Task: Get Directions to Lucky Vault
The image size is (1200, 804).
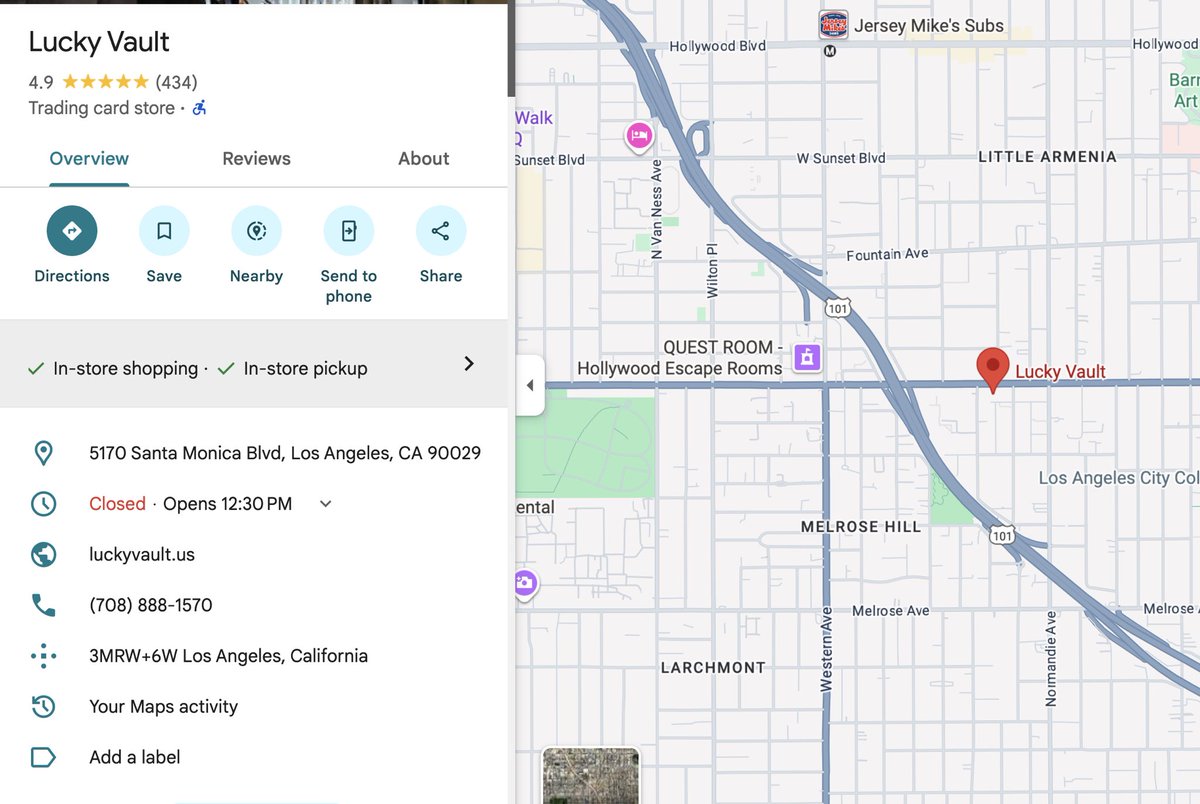Action: click(x=72, y=231)
